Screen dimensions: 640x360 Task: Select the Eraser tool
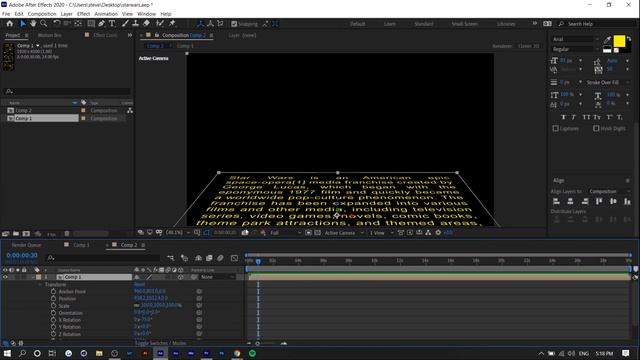146,24
